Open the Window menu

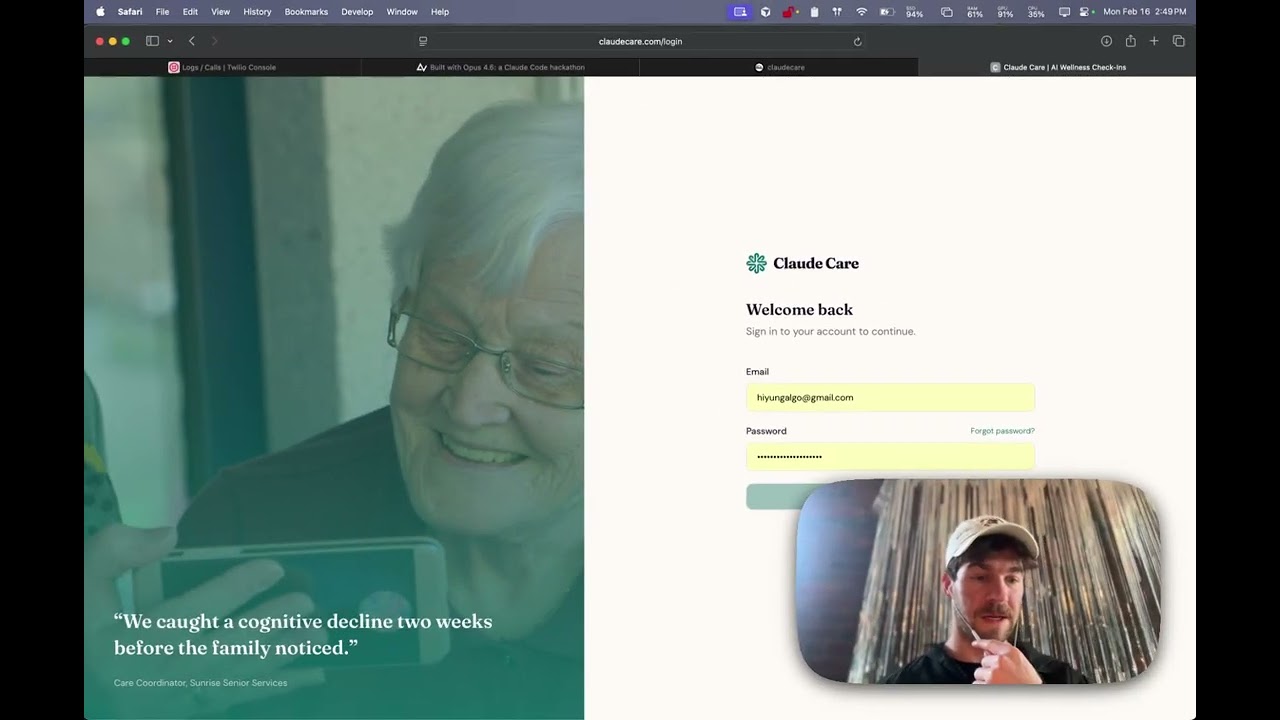click(x=402, y=12)
